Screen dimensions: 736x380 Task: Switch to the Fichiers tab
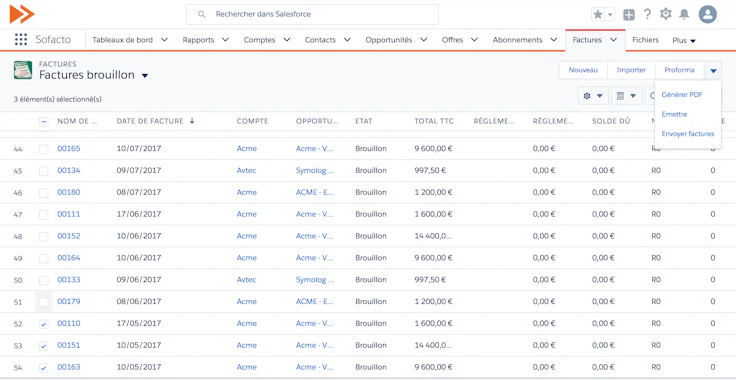click(x=645, y=40)
